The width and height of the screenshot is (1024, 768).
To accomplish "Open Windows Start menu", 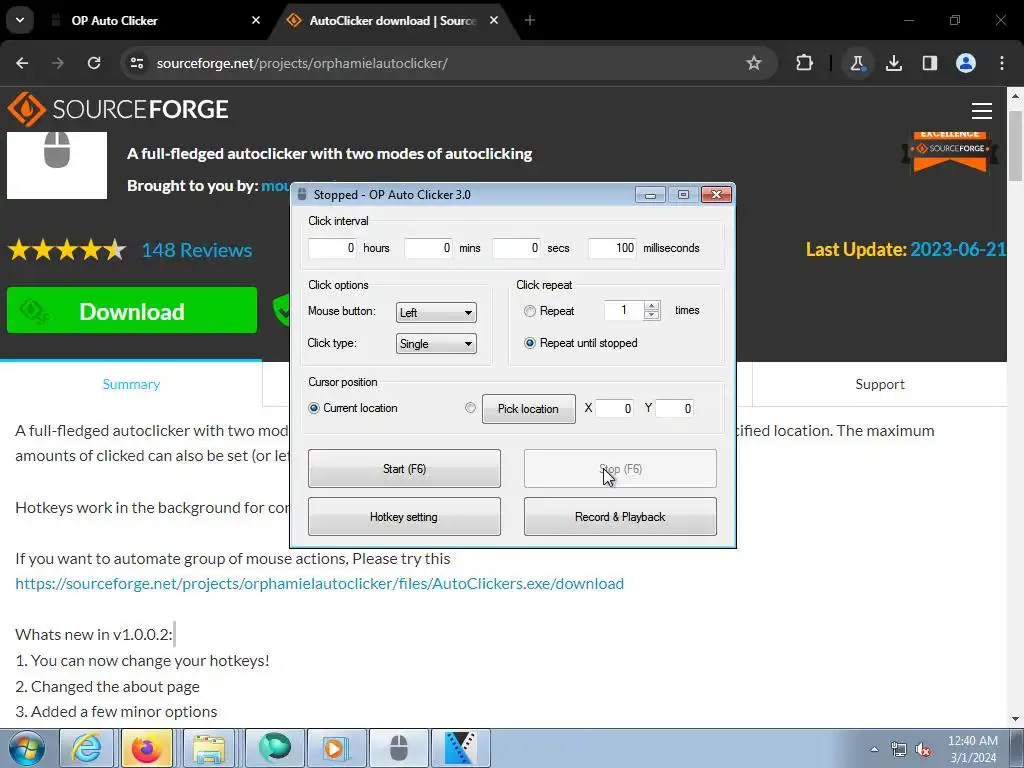I will [x=27, y=748].
